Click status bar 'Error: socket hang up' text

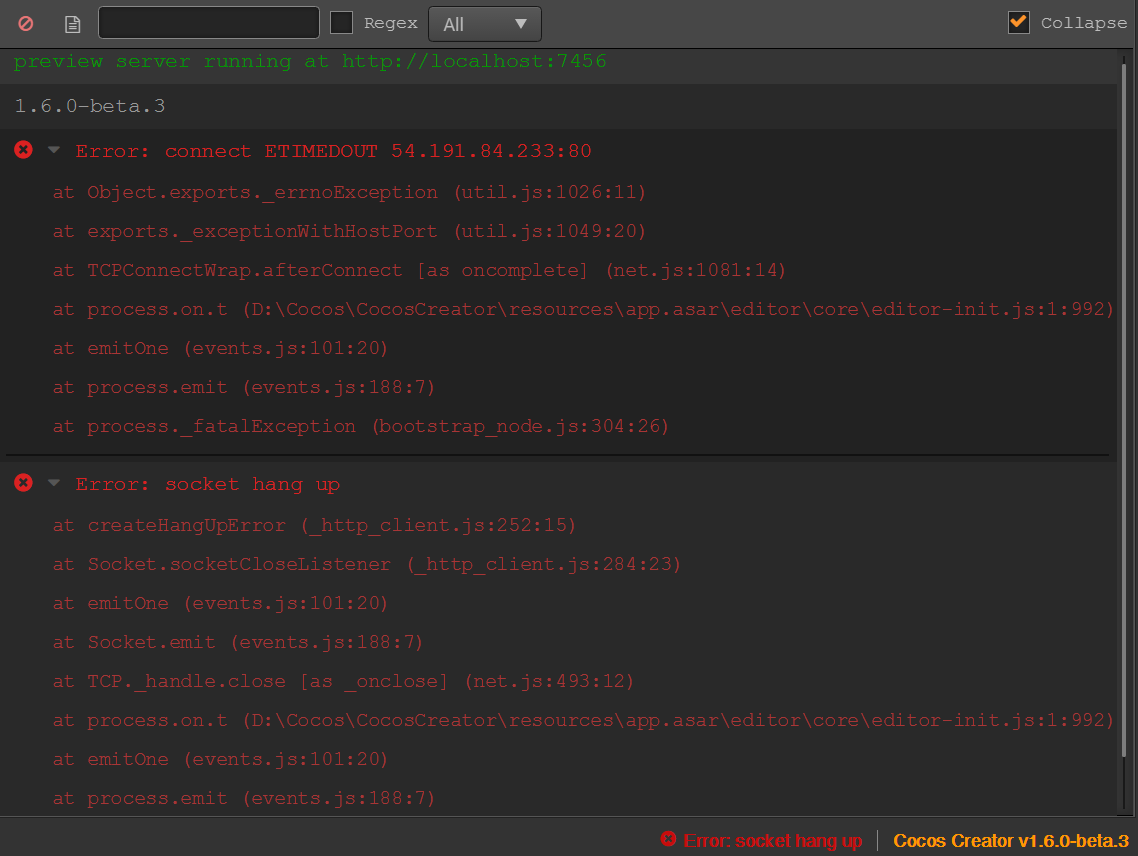pos(772,841)
